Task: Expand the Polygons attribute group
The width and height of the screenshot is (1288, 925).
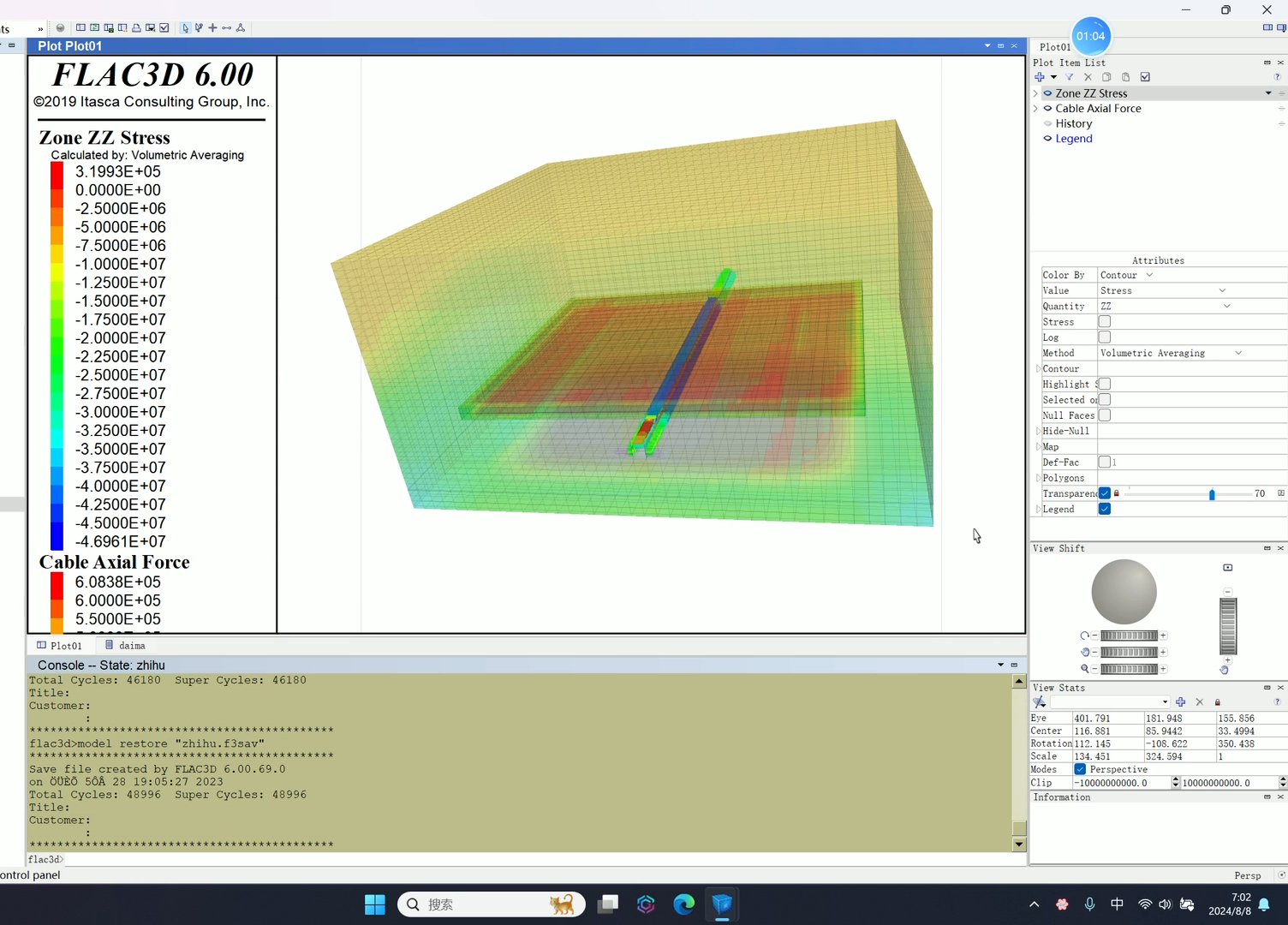Action: pos(1038,478)
